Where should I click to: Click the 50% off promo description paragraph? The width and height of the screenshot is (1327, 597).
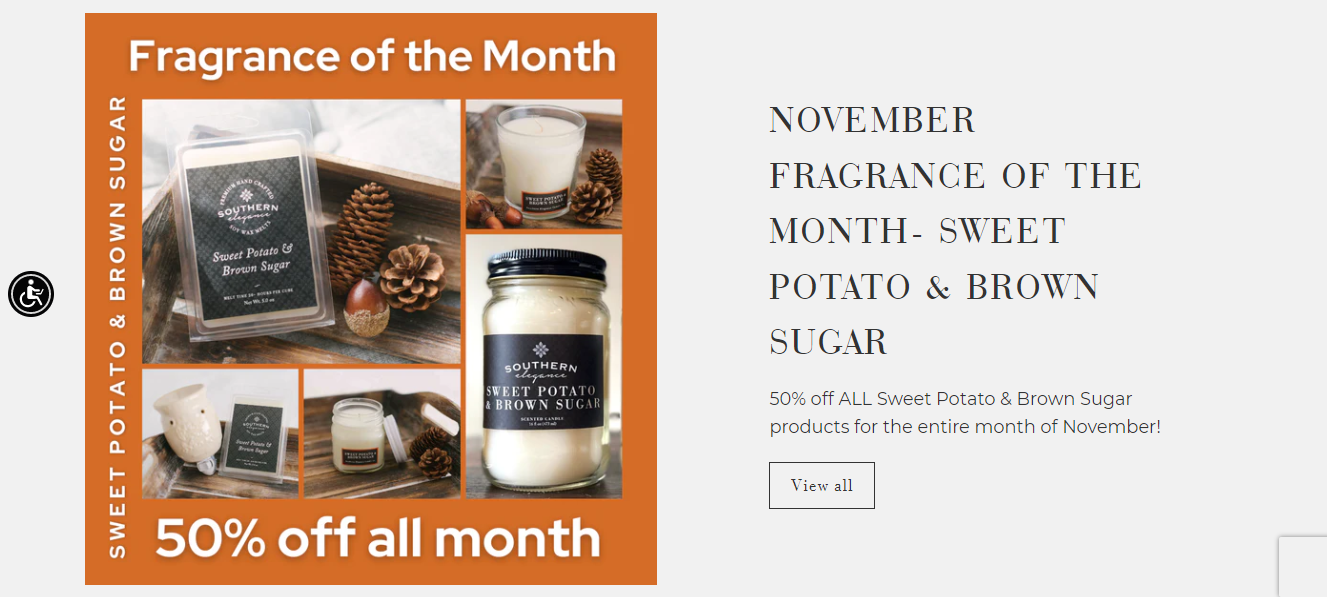965,412
